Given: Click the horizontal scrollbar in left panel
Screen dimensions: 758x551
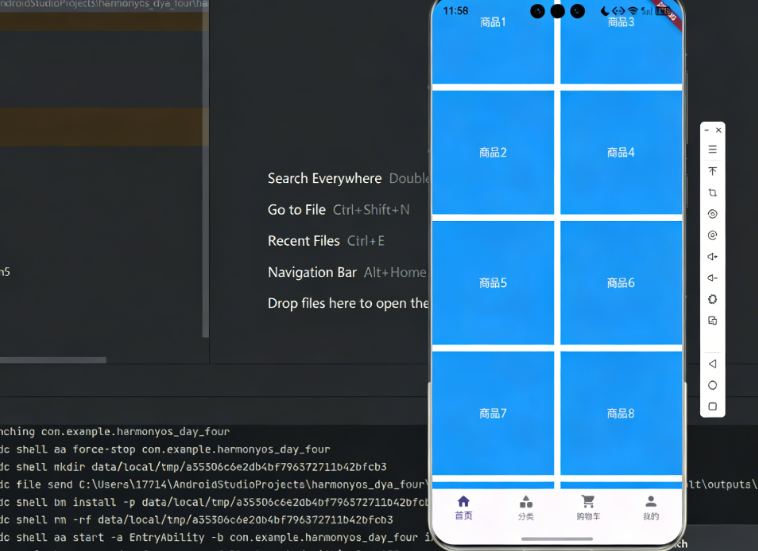Looking at the screenshot, I should click(x=53, y=360).
